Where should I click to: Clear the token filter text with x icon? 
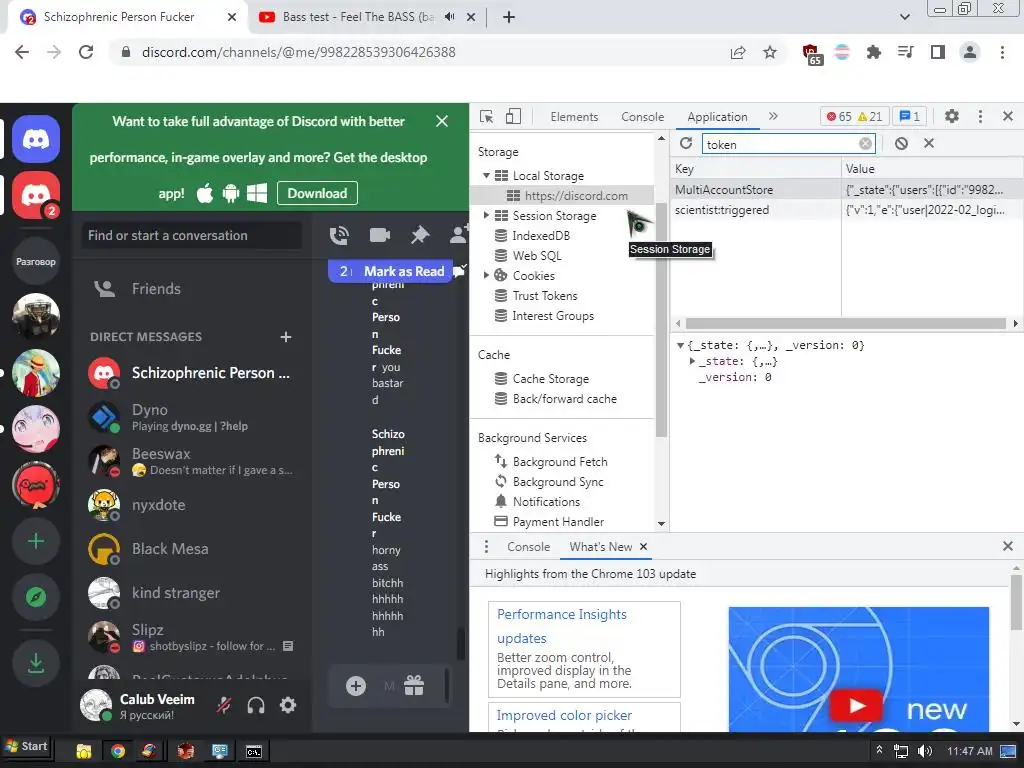(x=865, y=144)
